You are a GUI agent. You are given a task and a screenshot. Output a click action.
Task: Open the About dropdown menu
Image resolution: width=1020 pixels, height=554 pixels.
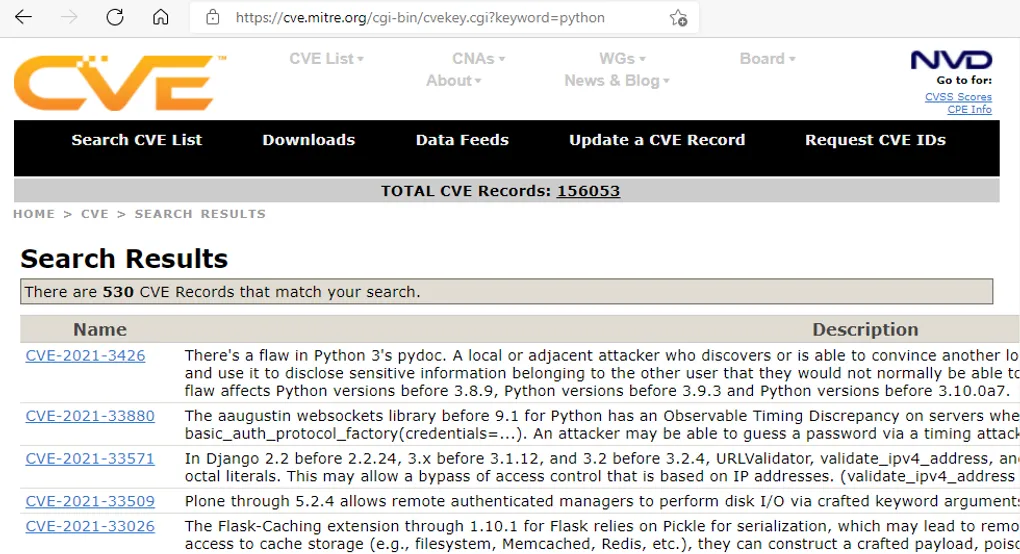[x=453, y=81]
